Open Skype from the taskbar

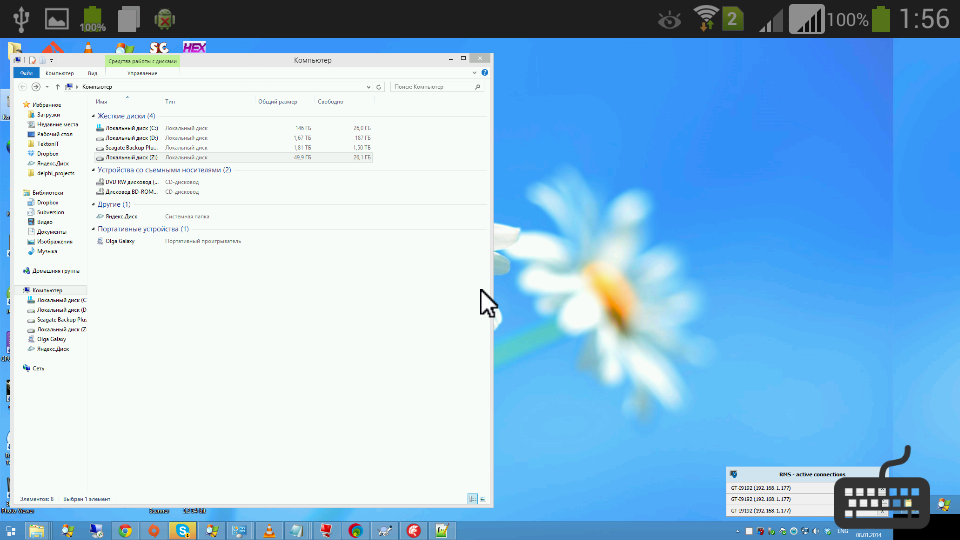point(181,531)
